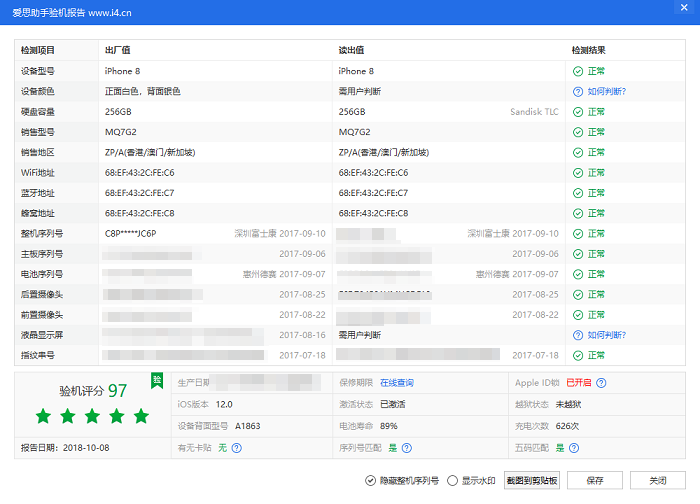The width and height of the screenshot is (700, 504).
Task: Click the read MQ7G2 sales model value
Action: pos(354,132)
